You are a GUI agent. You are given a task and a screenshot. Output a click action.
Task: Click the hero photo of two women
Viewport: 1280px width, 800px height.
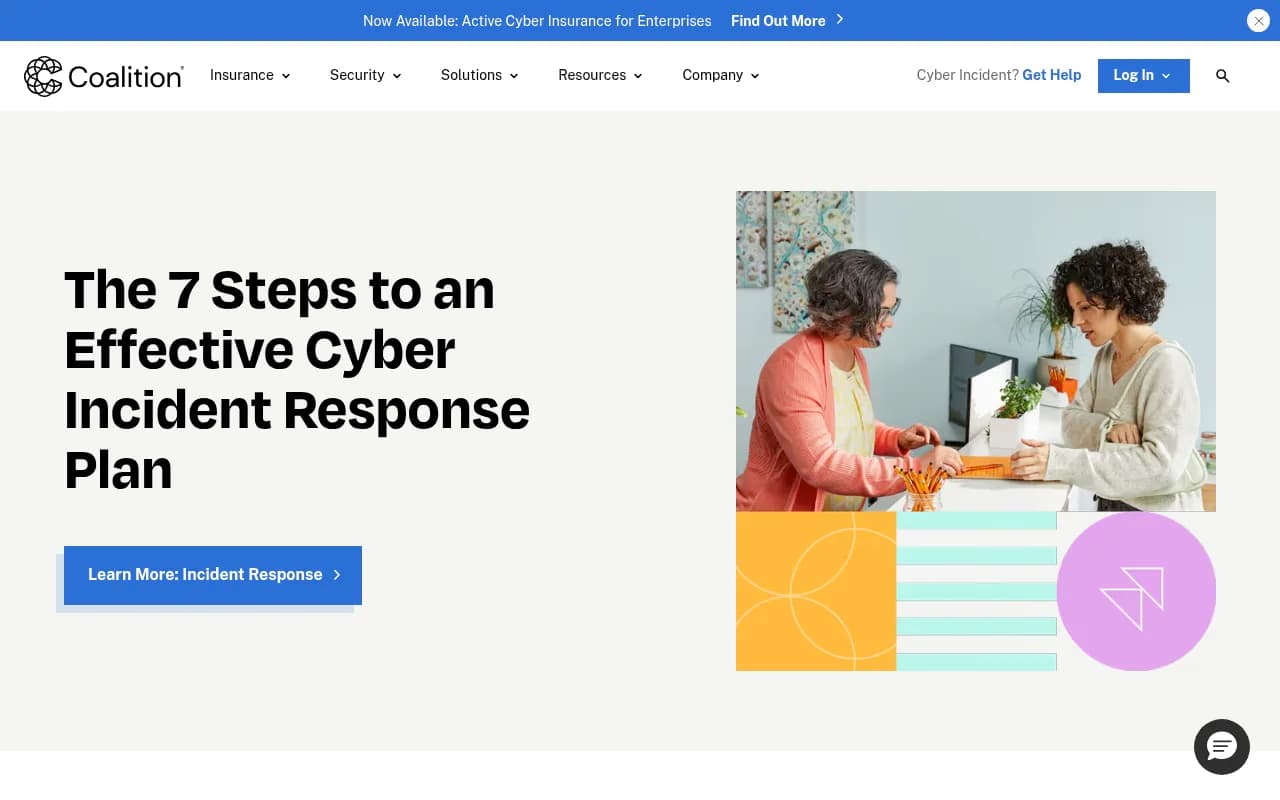[x=976, y=351]
